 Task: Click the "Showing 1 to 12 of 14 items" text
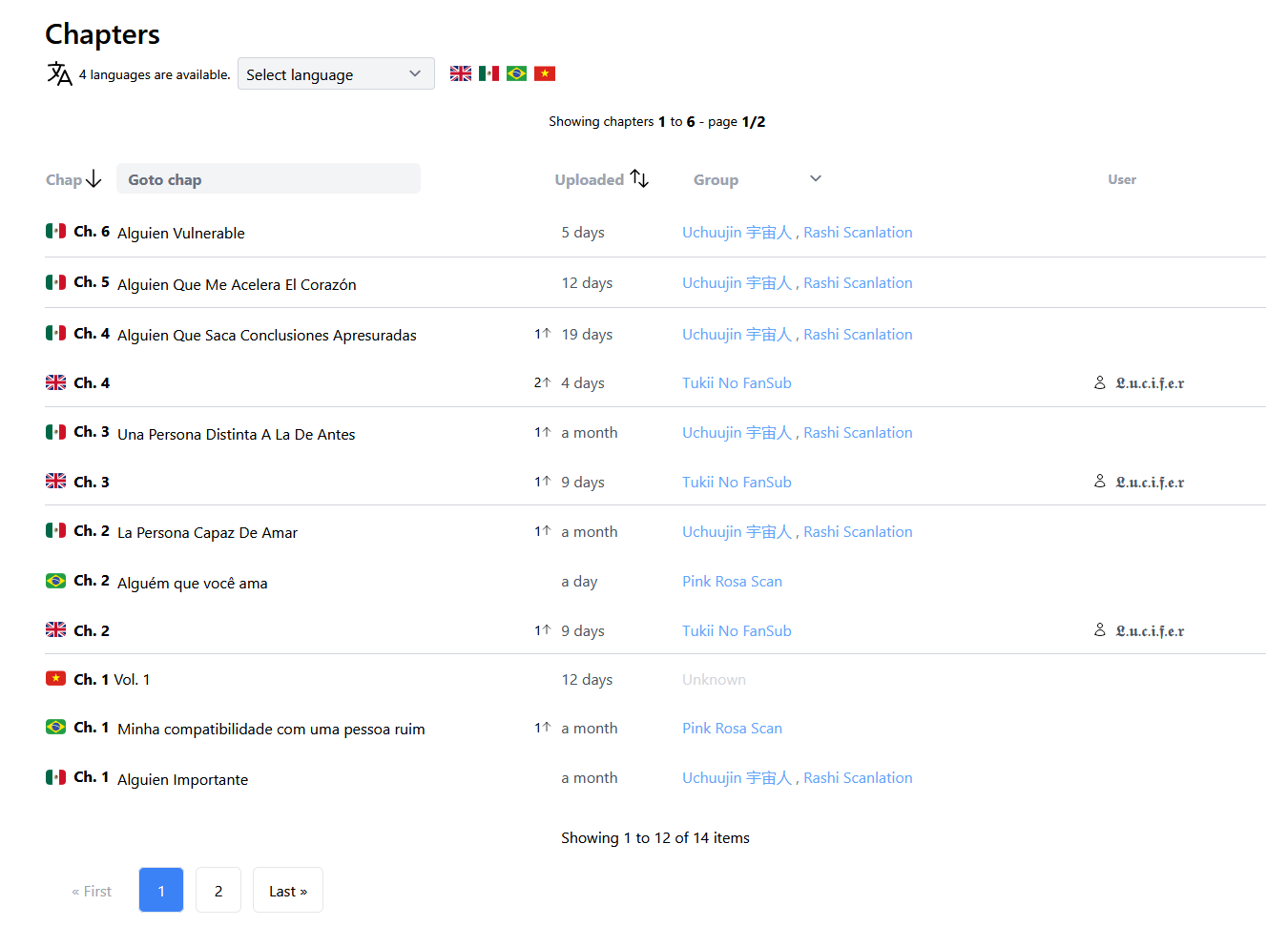click(655, 837)
